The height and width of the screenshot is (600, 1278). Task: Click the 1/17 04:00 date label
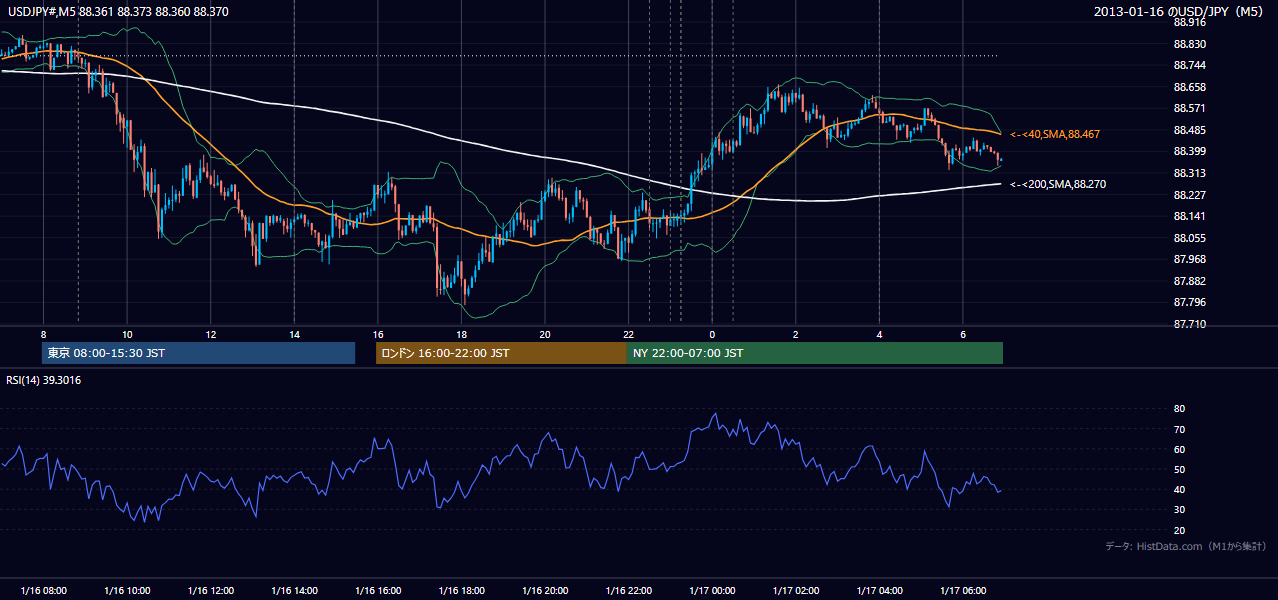pos(879,591)
